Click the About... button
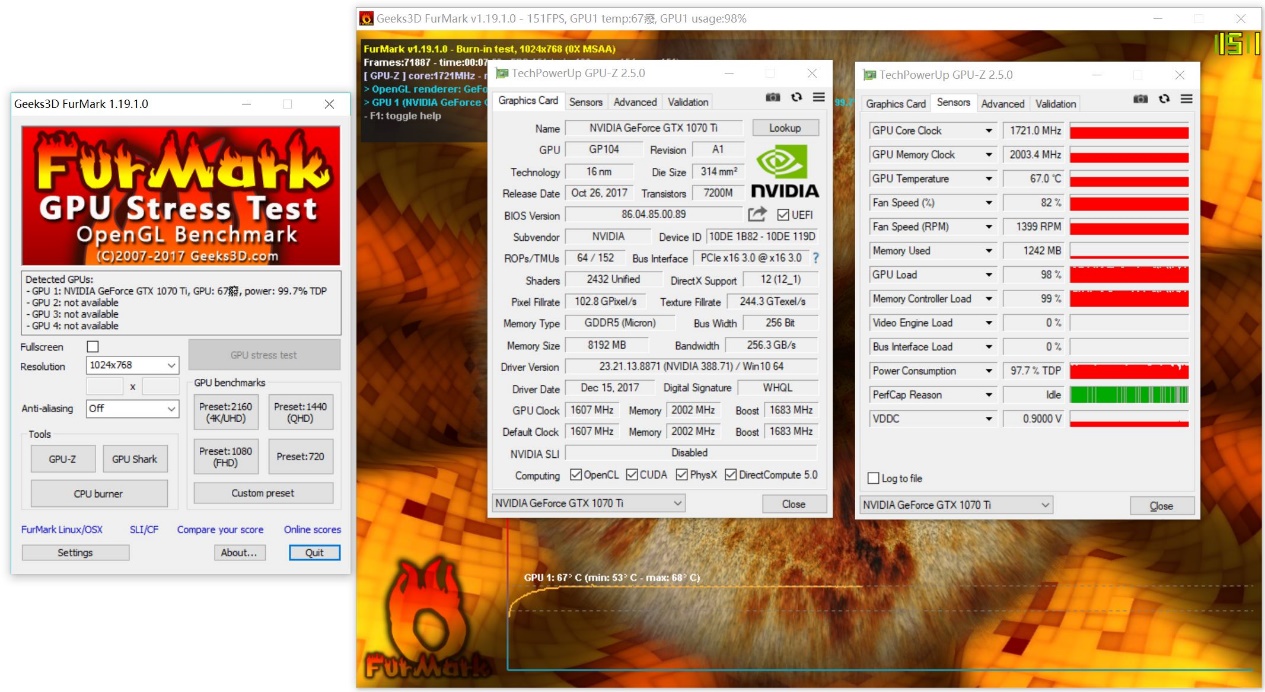This screenshot has width=1265, height=692. point(240,553)
